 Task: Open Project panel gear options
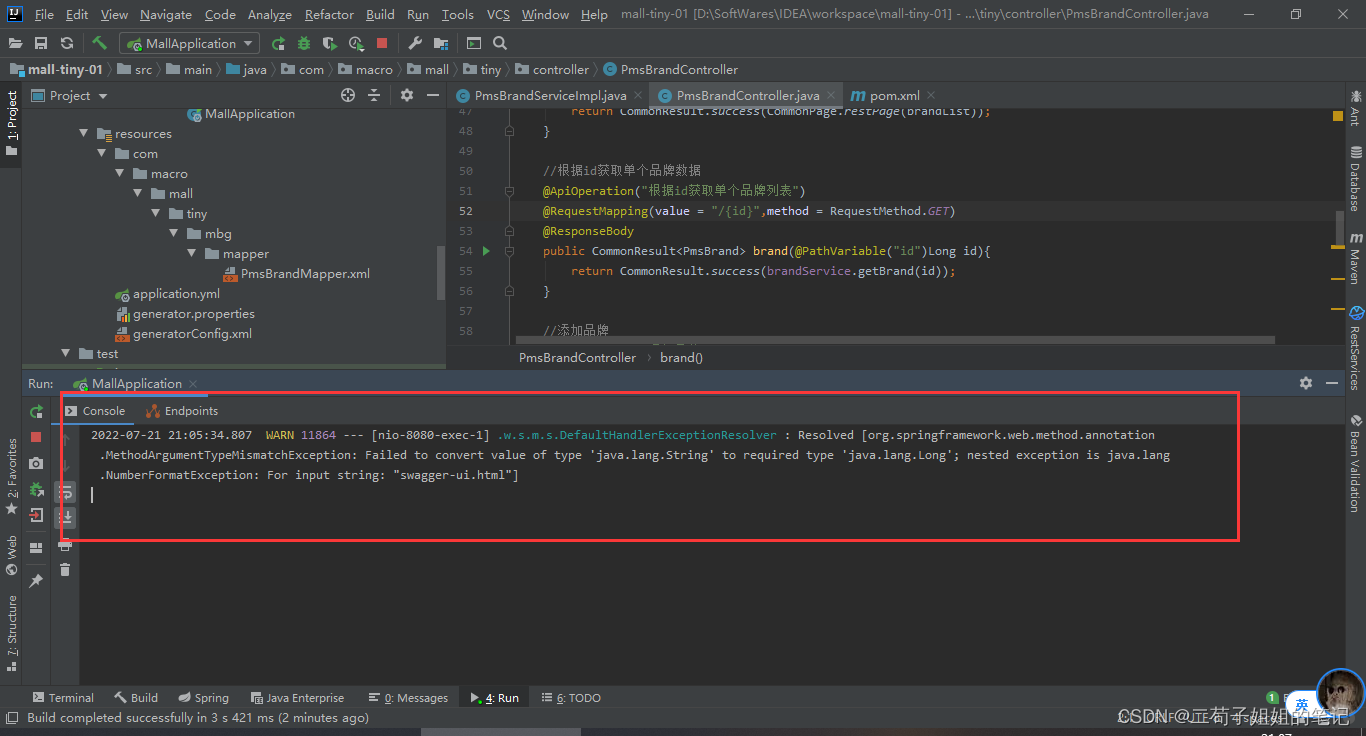point(406,95)
